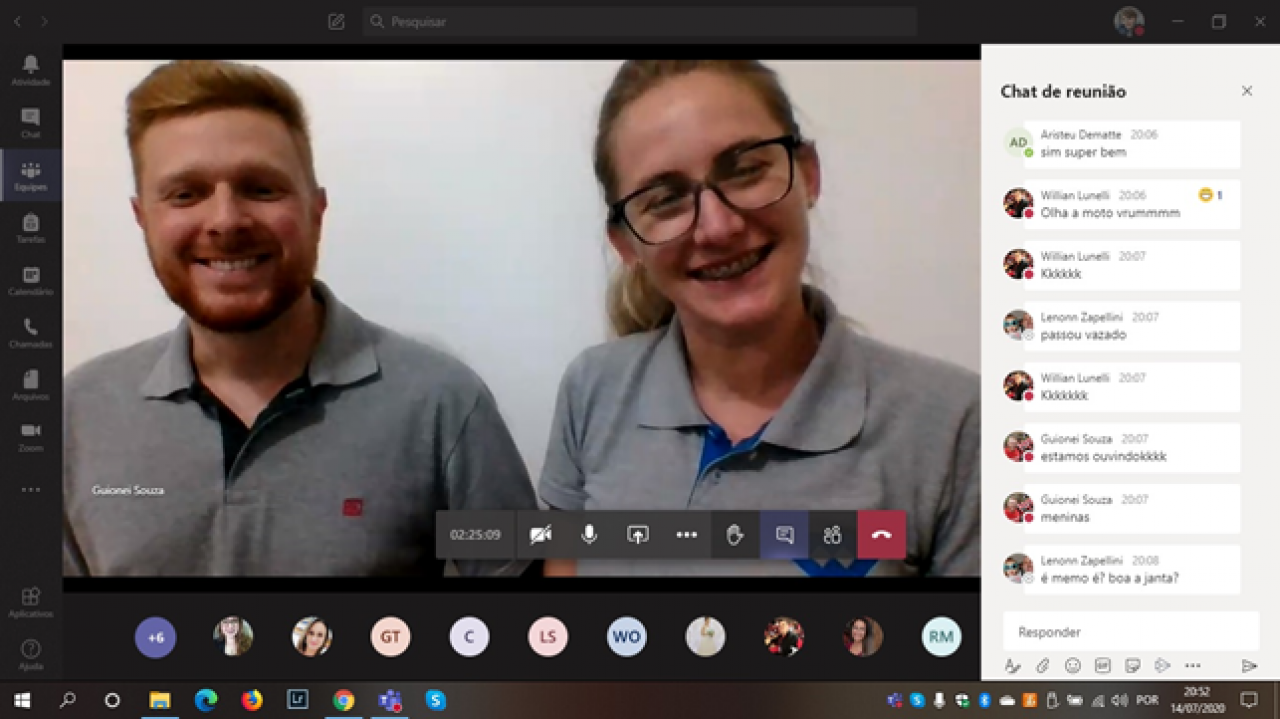
Task: Open the share screen tray
Action: pos(638,535)
